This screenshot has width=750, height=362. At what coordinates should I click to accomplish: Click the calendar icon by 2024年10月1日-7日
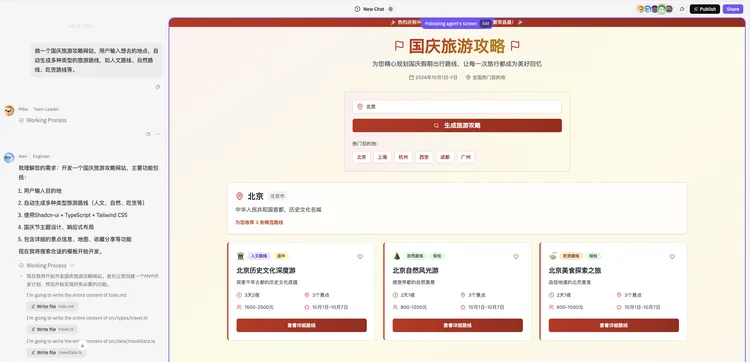tap(411, 77)
